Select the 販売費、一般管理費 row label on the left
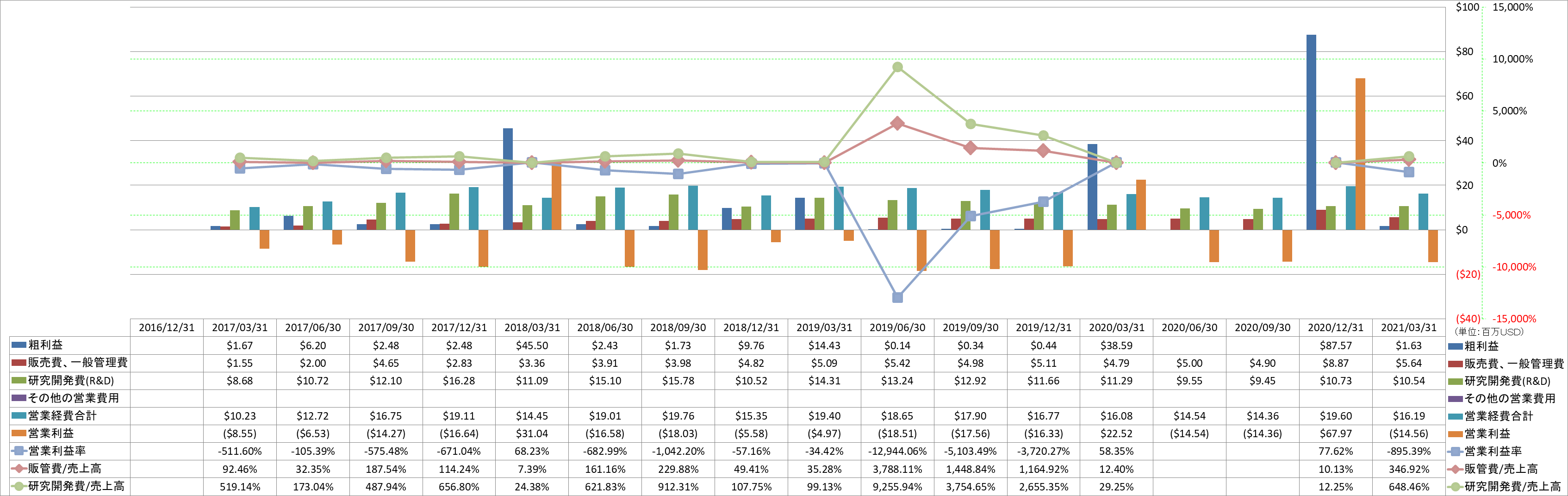 (78, 363)
